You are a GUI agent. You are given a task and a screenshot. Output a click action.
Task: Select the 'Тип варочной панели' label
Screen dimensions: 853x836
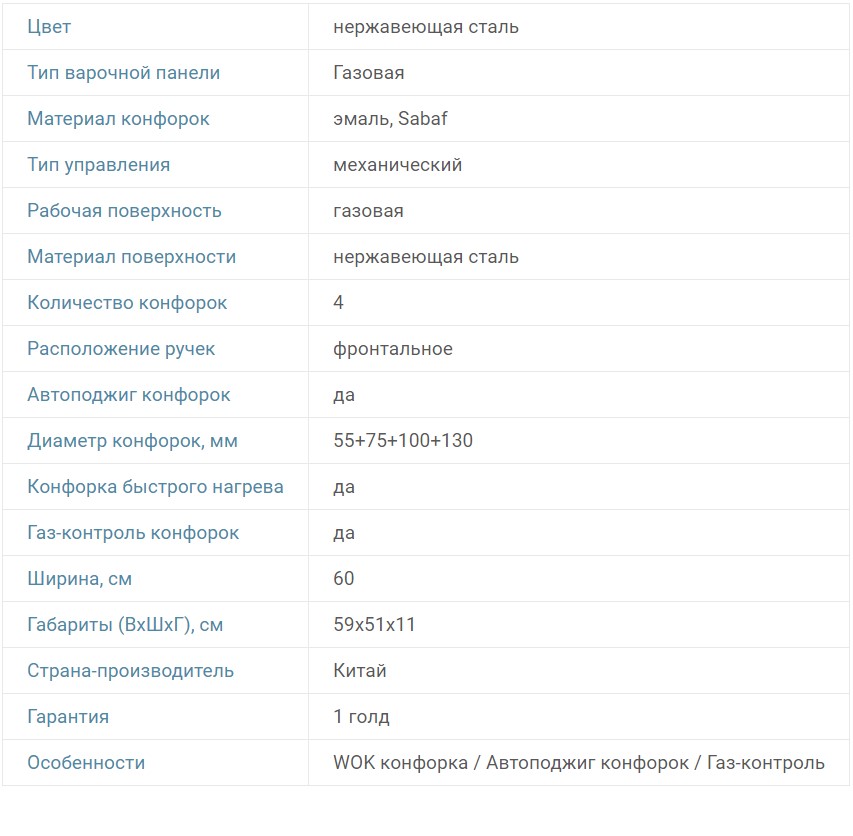123,73
